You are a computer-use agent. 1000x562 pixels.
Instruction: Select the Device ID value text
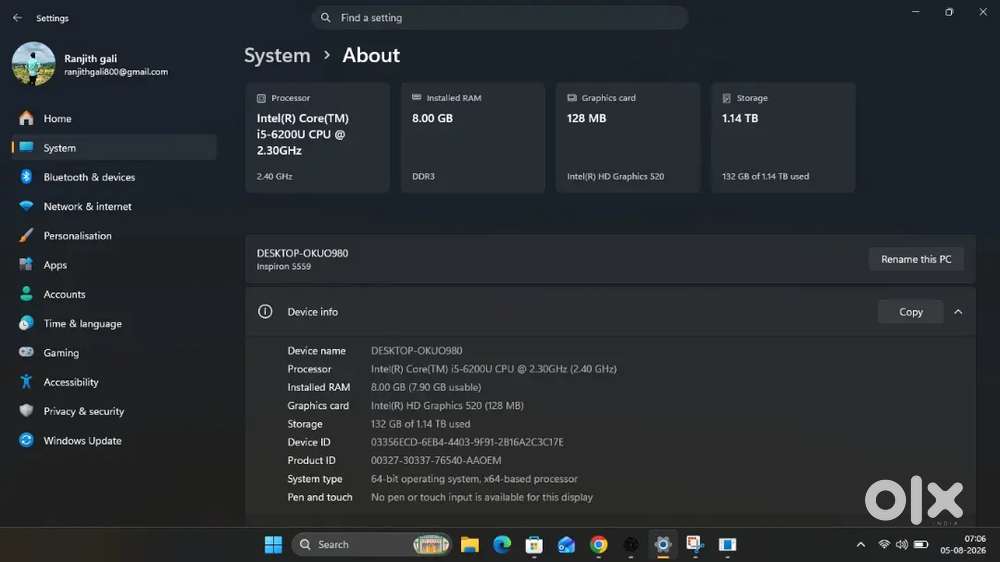coord(467,442)
